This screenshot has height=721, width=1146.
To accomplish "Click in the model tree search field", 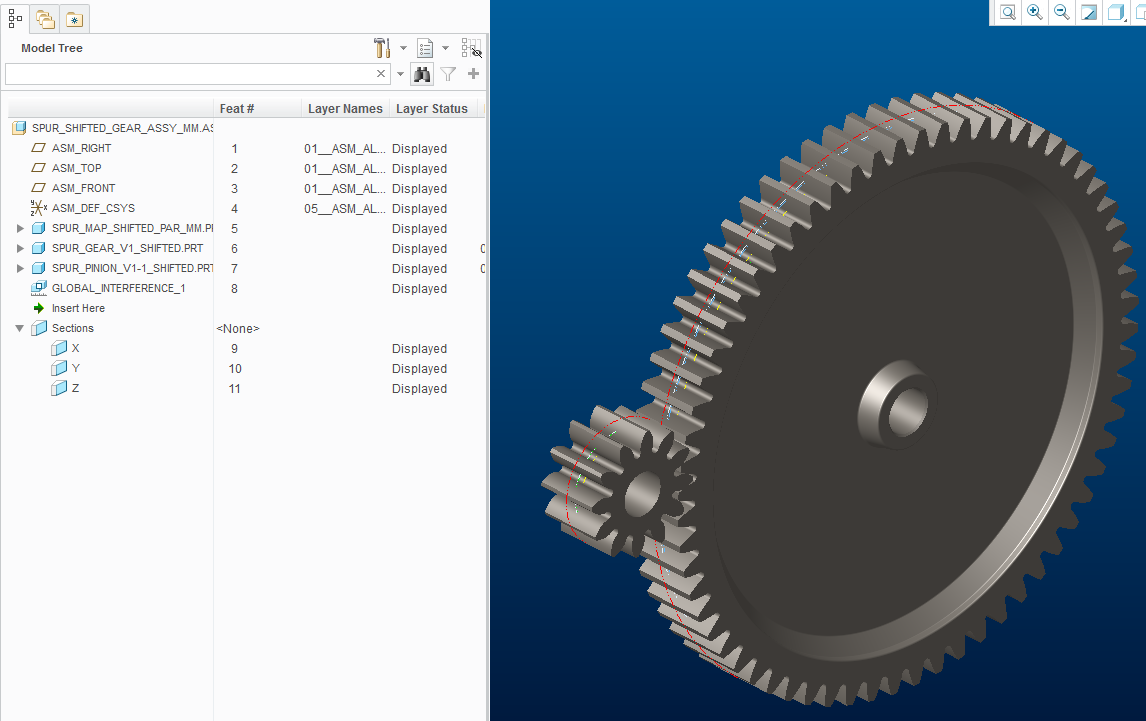I will point(190,74).
